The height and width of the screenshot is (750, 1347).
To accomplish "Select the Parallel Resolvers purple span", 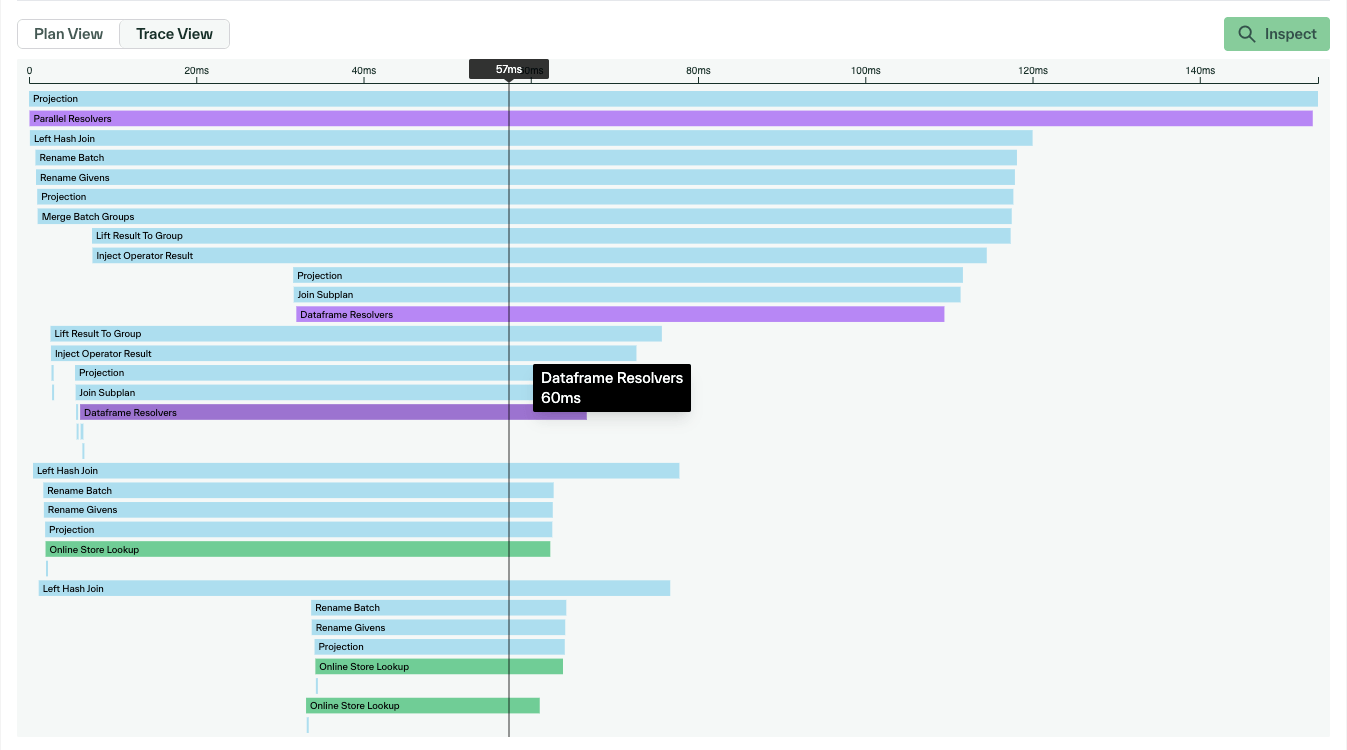I will click(x=670, y=119).
